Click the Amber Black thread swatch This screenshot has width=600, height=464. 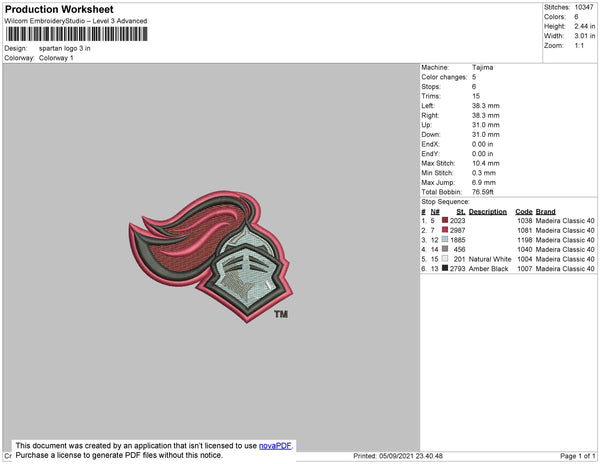point(445,268)
